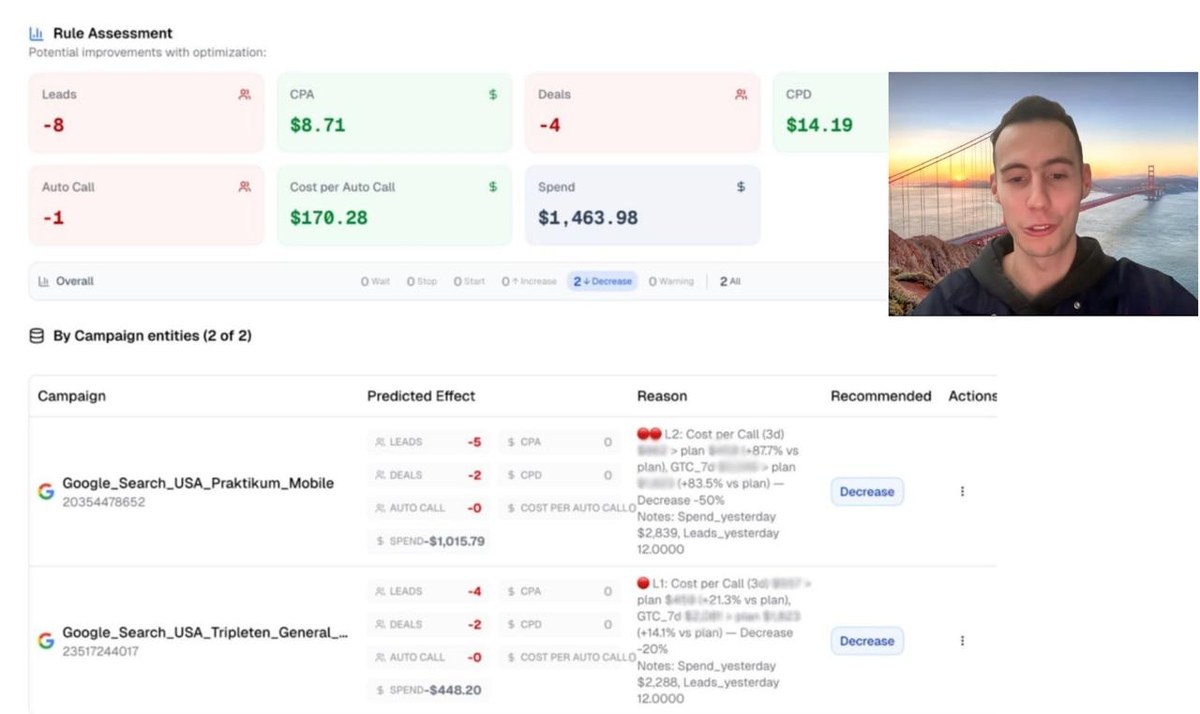Click Decrease button for Praktikum_Mobile campaign

click(867, 492)
